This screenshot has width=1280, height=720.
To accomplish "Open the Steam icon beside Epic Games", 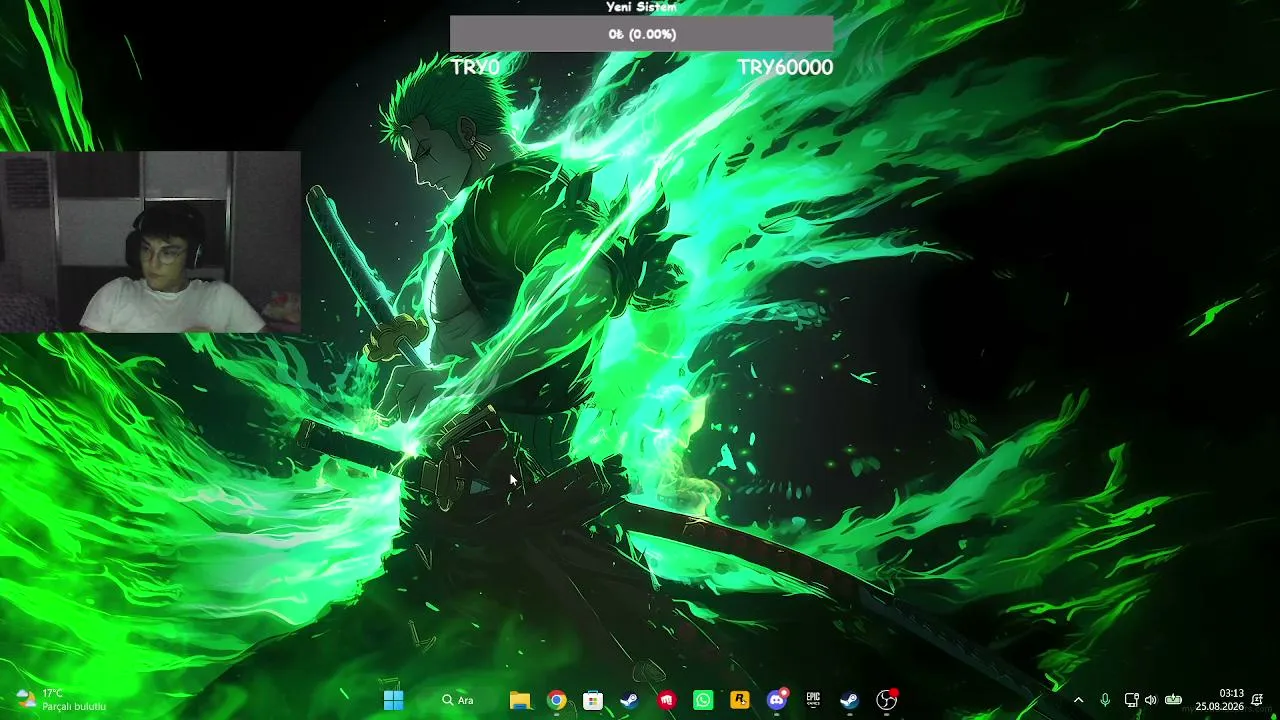I will 849,700.
